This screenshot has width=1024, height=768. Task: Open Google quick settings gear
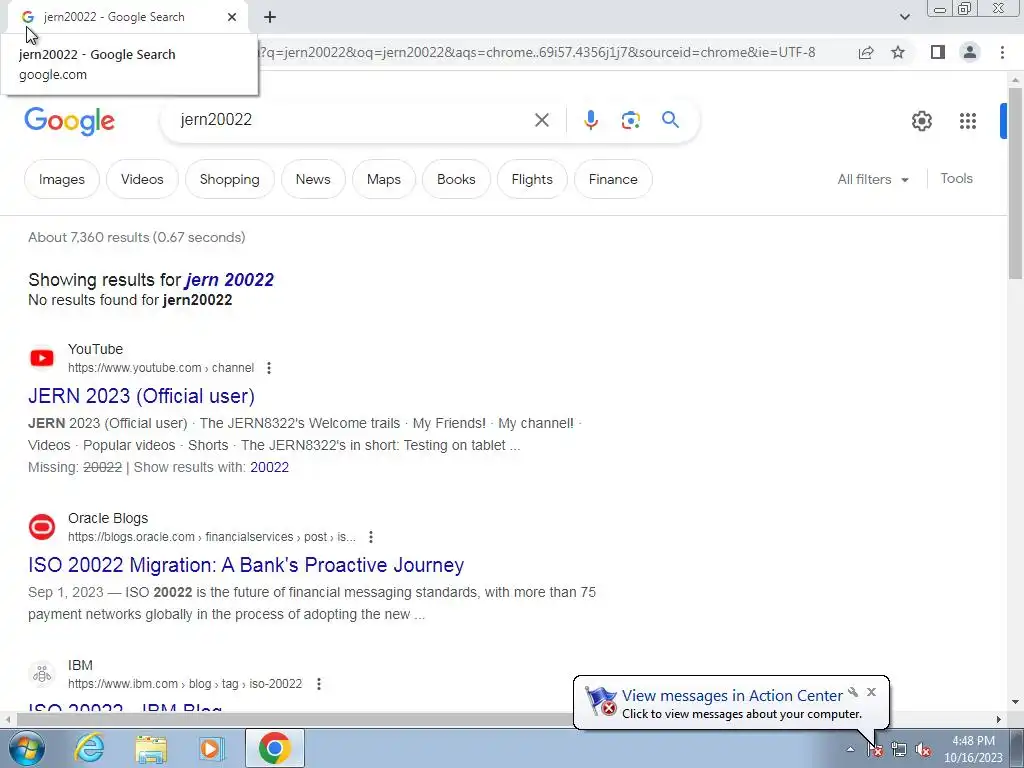click(921, 121)
